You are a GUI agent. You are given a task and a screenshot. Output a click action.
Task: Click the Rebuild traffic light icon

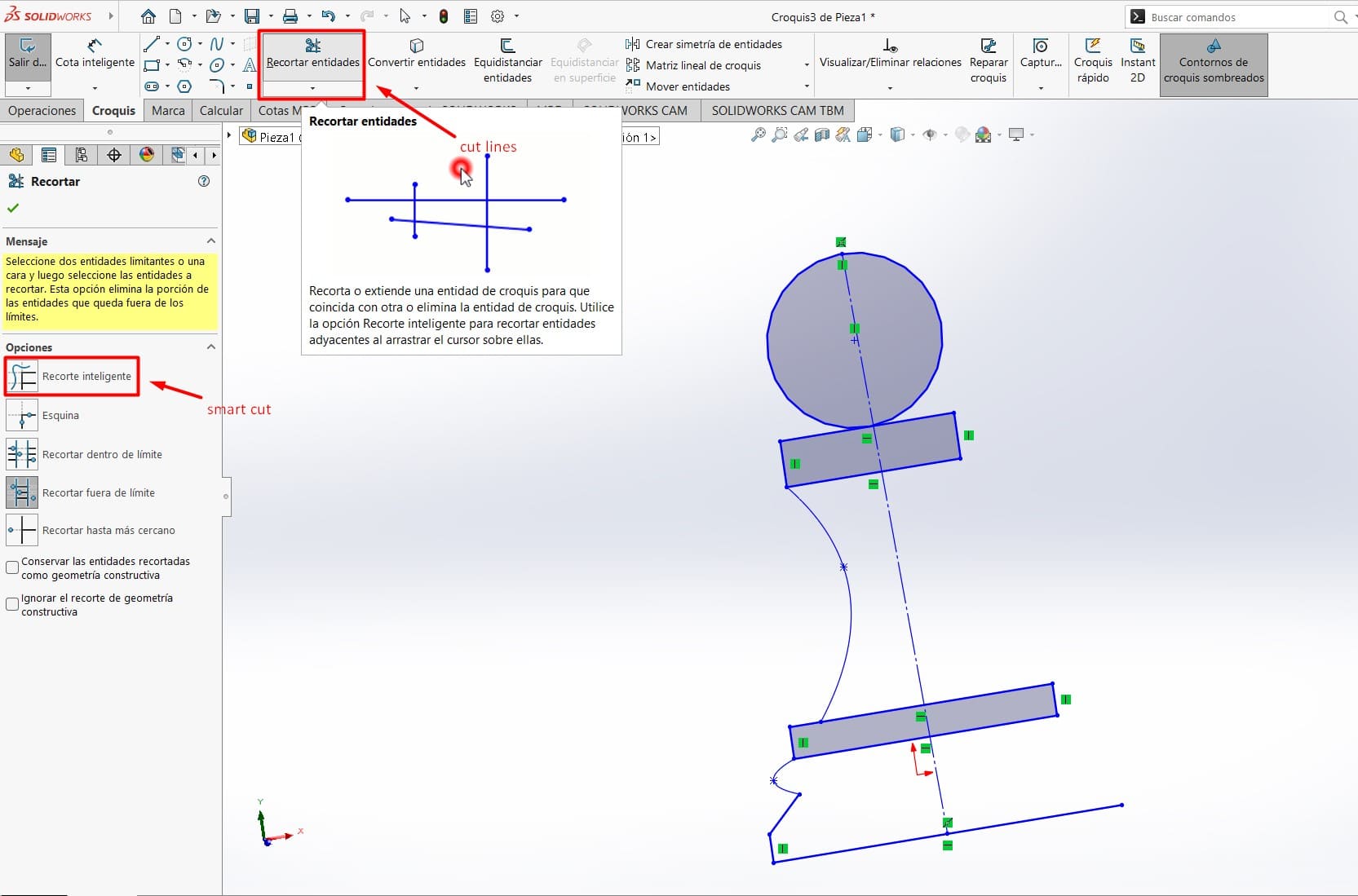444,16
